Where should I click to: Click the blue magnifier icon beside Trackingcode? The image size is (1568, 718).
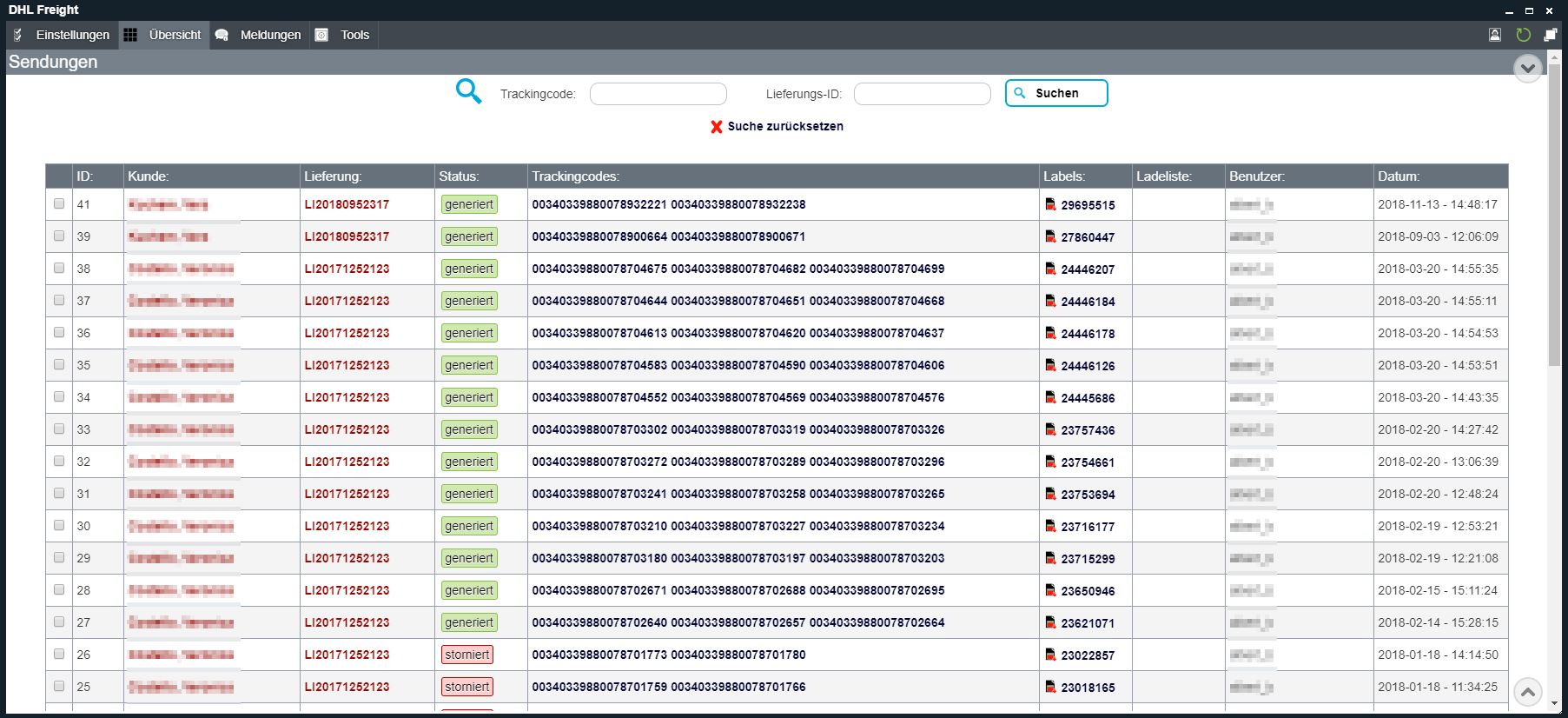coord(468,91)
